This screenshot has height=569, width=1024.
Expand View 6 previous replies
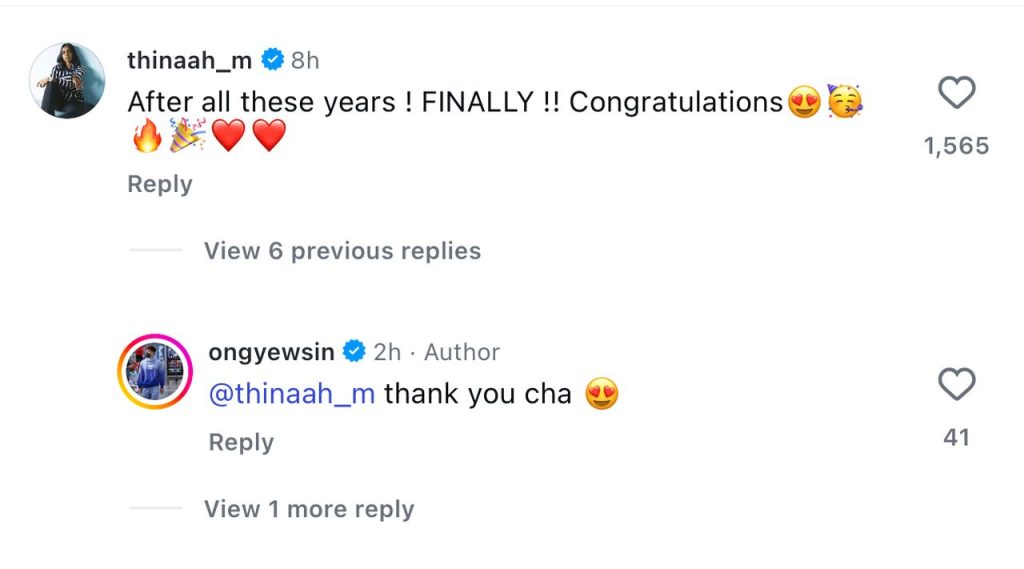pos(342,251)
